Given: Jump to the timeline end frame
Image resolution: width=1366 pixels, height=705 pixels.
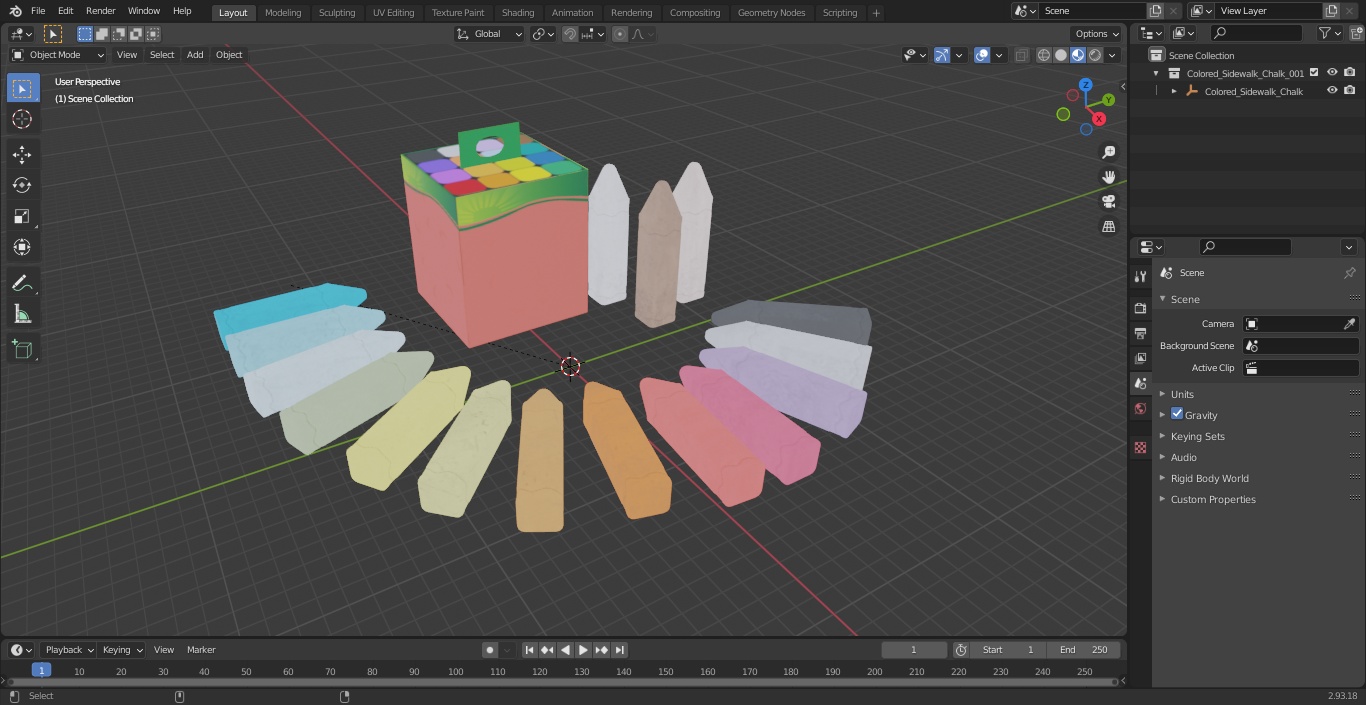Looking at the screenshot, I should [619, 650].
